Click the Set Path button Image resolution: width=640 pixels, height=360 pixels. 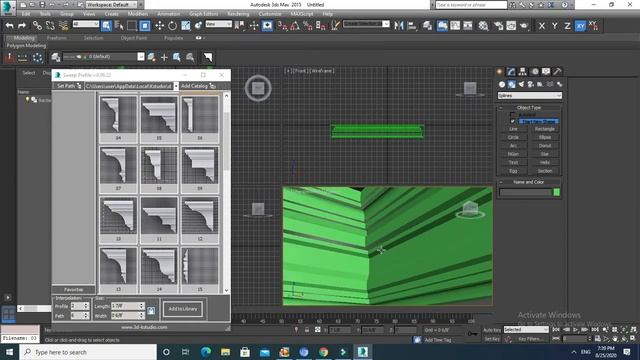point(69,86)
